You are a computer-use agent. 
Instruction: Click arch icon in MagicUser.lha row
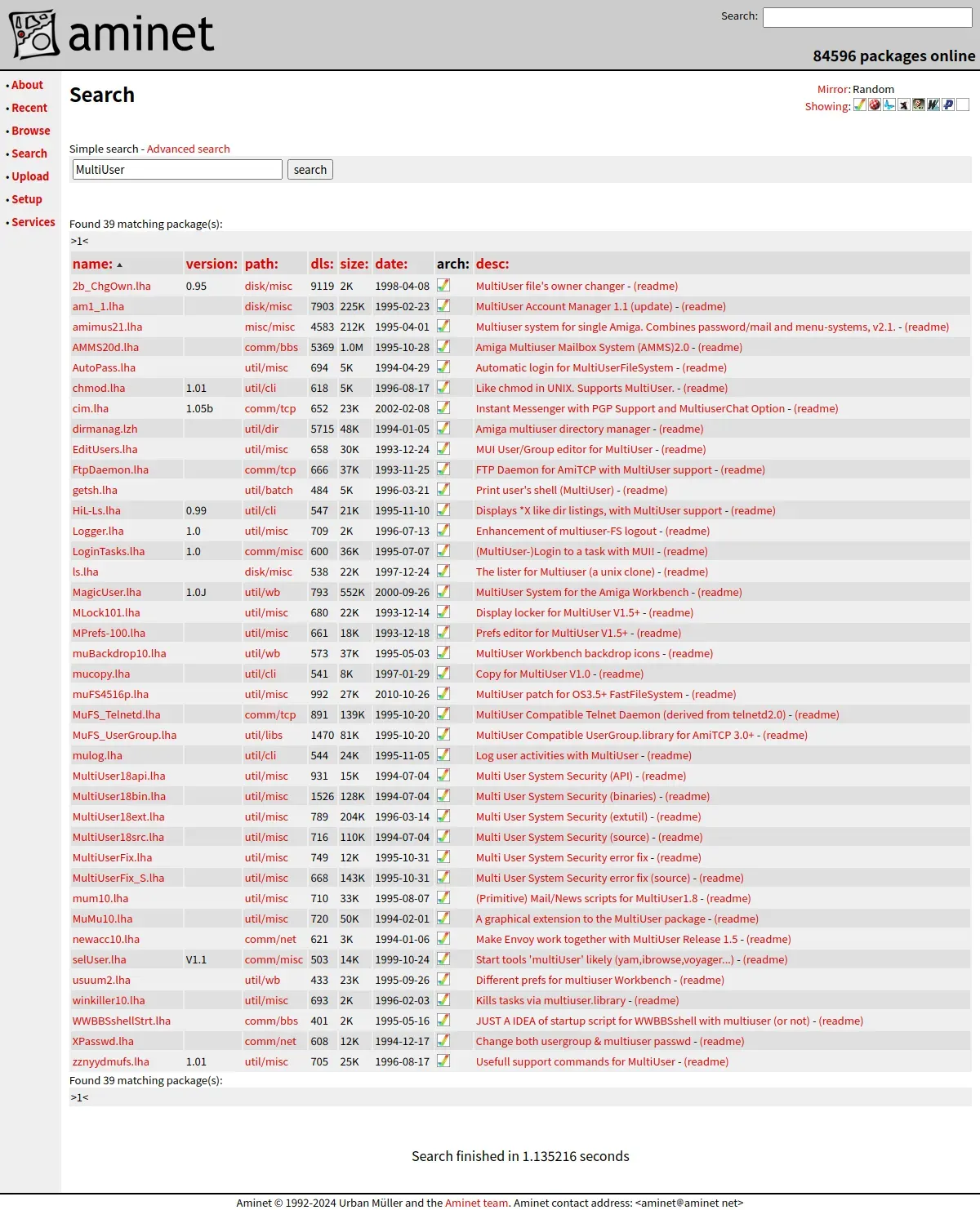[x=443, y=591]
